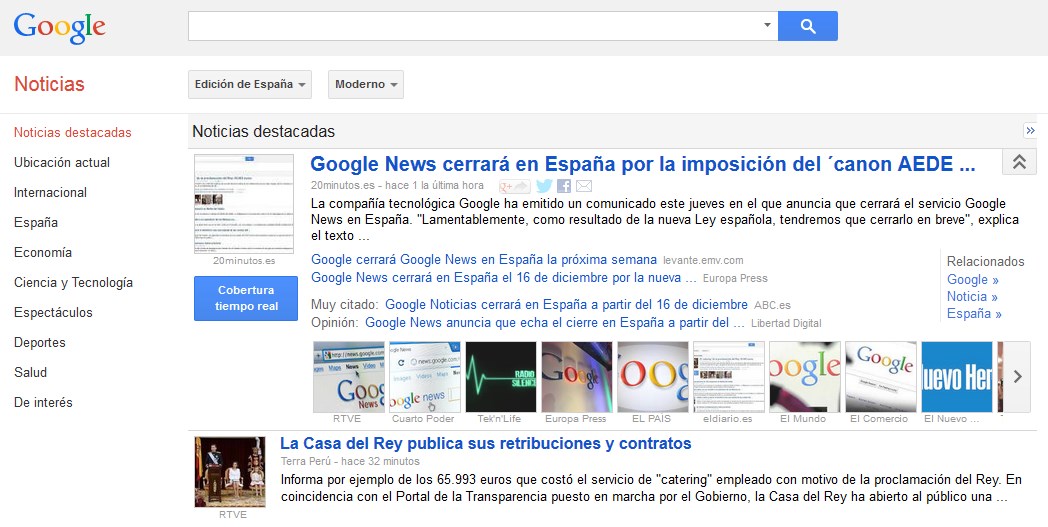Open the De interés section
This screenshot has height=527, width=1048.
[43, 403]
